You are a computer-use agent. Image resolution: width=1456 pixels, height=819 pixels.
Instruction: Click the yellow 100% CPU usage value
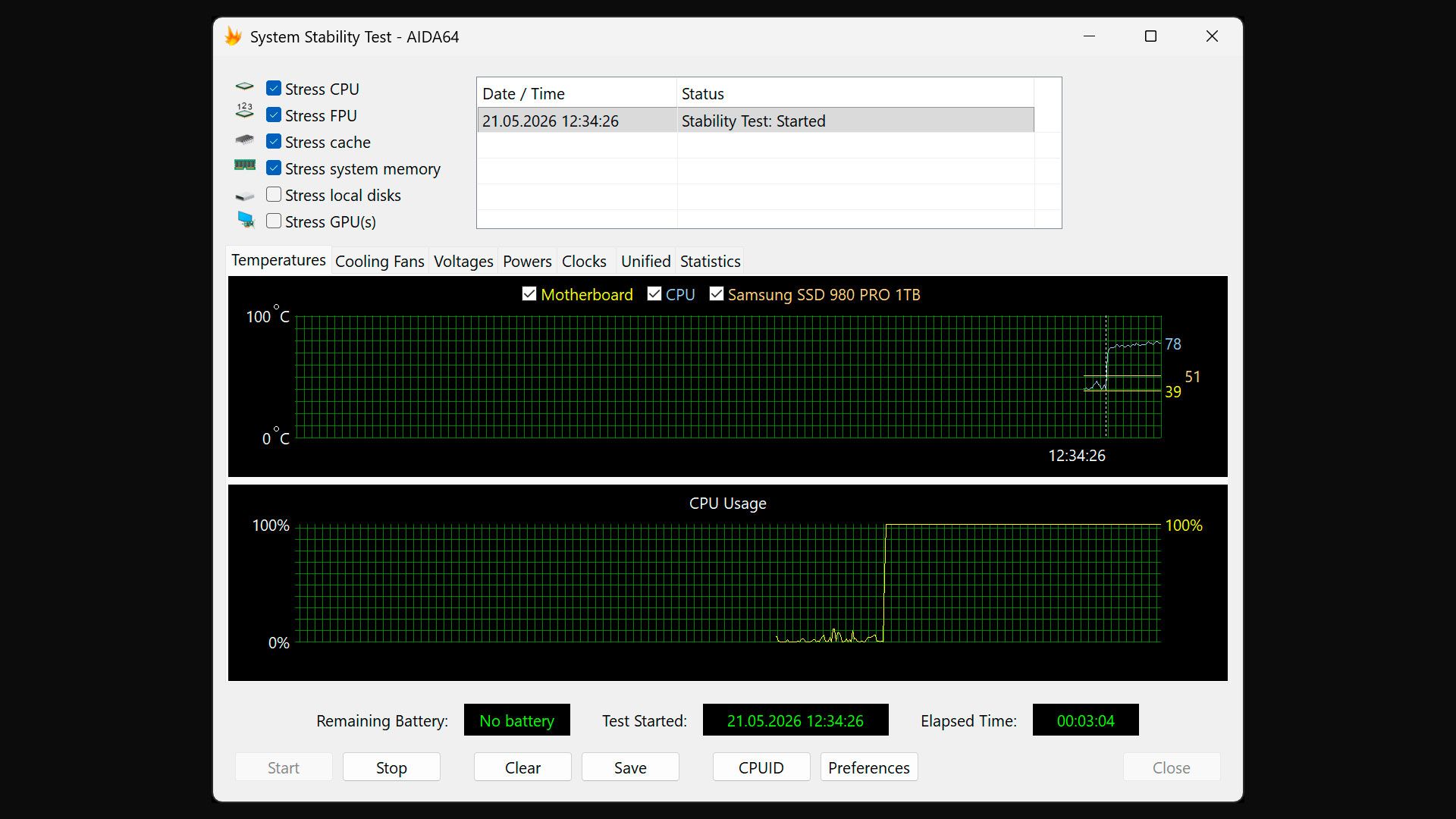1184,526
